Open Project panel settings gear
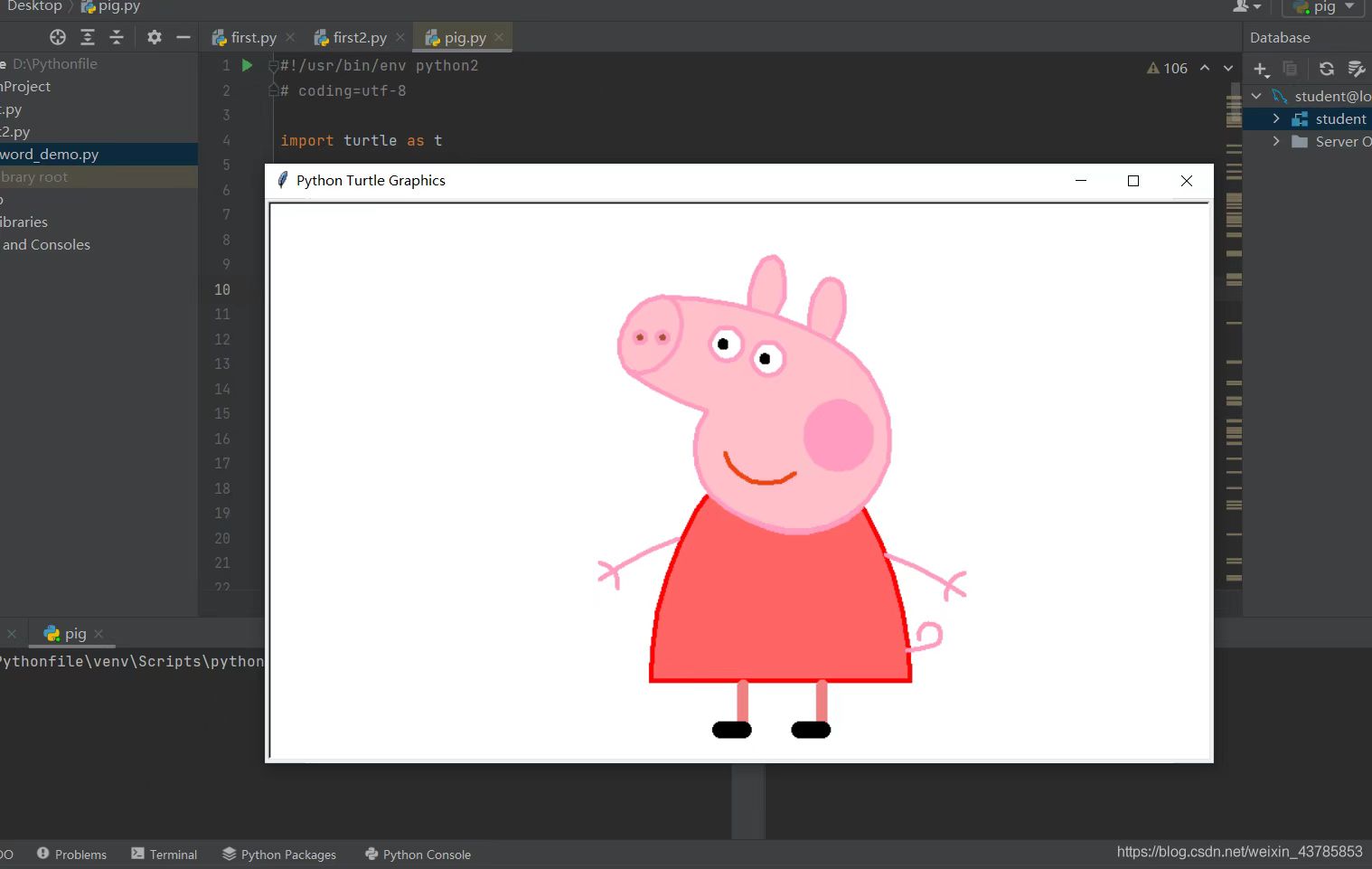 point(155,37)
